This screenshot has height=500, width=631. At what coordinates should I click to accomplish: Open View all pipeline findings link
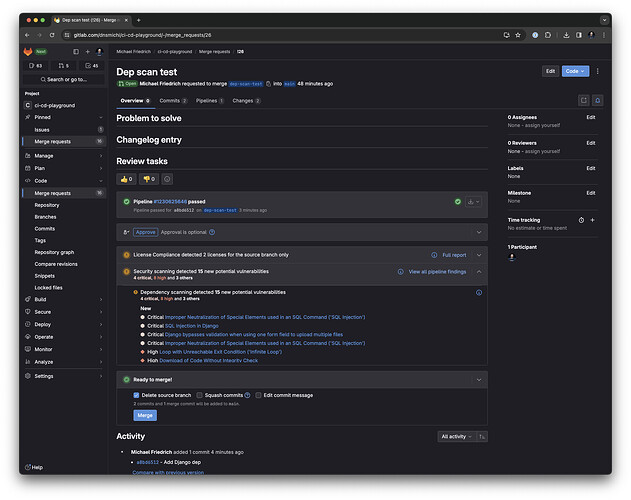coord(437,272)
